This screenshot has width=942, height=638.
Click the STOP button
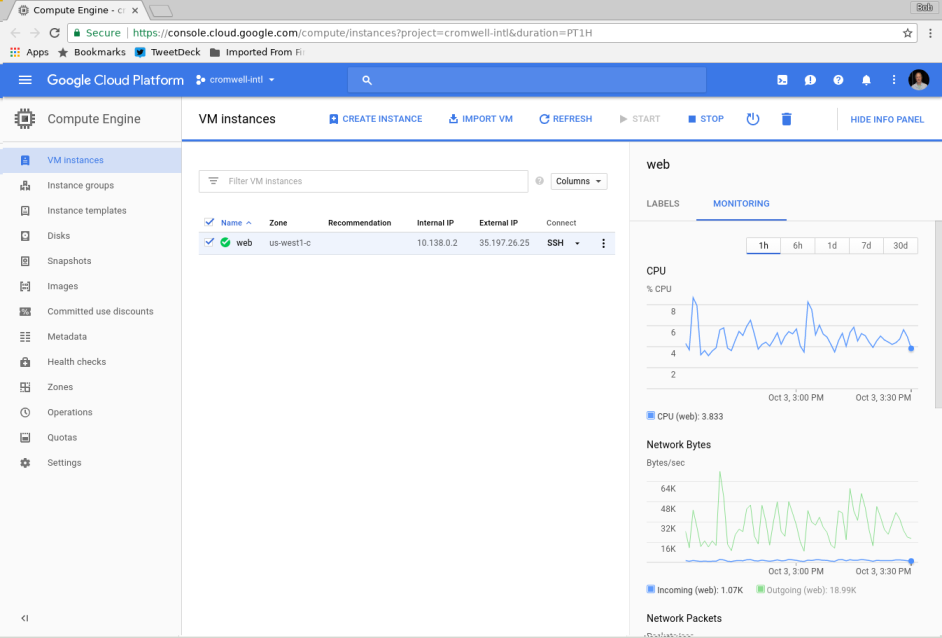click(705, 119)
